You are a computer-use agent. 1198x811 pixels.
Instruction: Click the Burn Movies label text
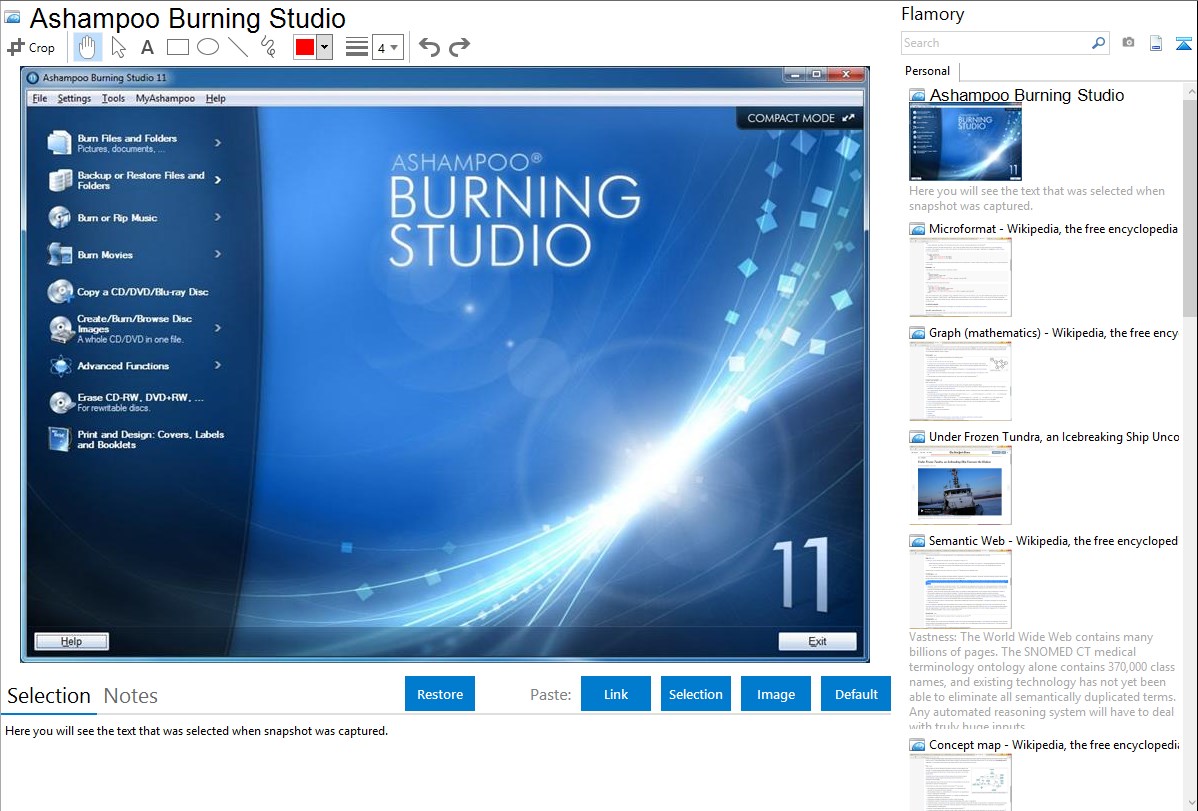click(x=105, y=255)
